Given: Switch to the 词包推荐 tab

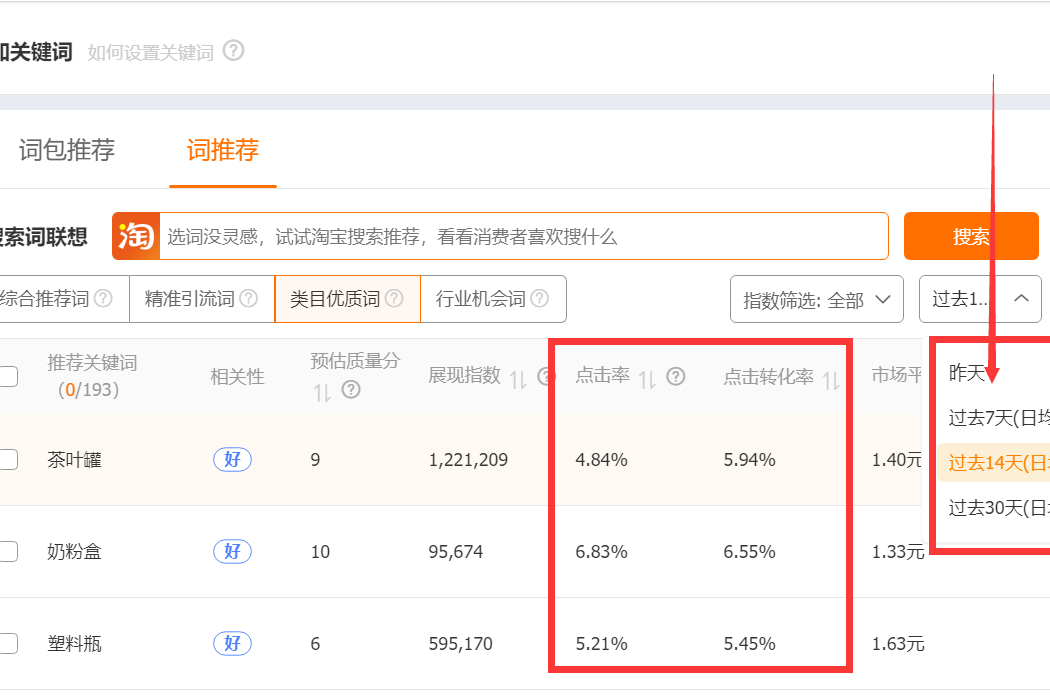Looking at the screenshot, I should [x=65, y=150].
